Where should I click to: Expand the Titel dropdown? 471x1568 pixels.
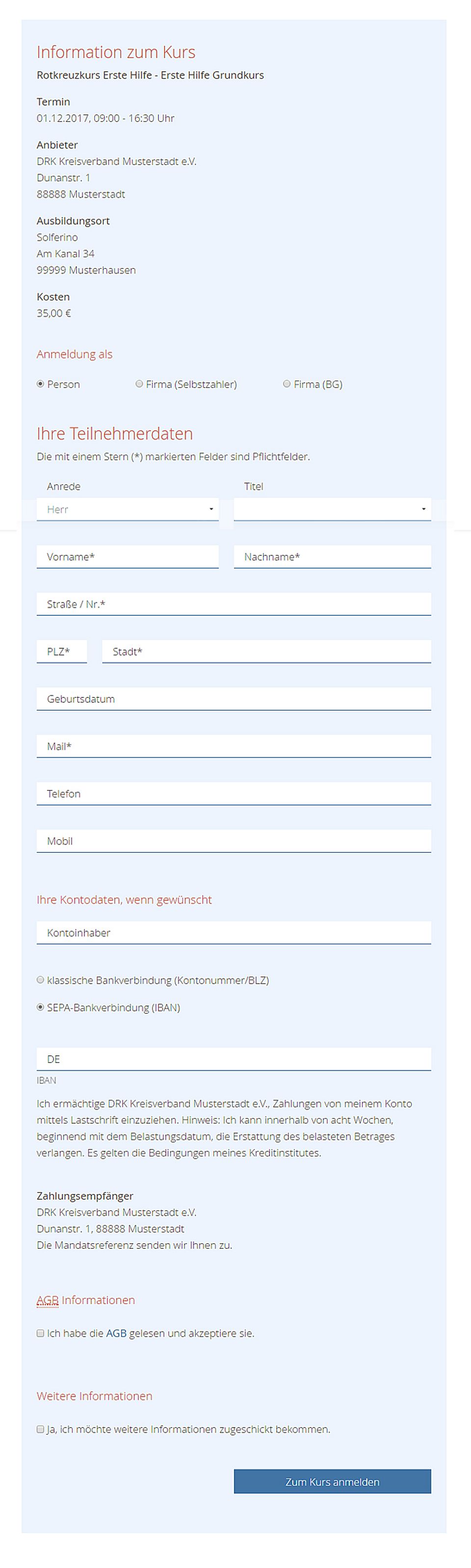332,509
